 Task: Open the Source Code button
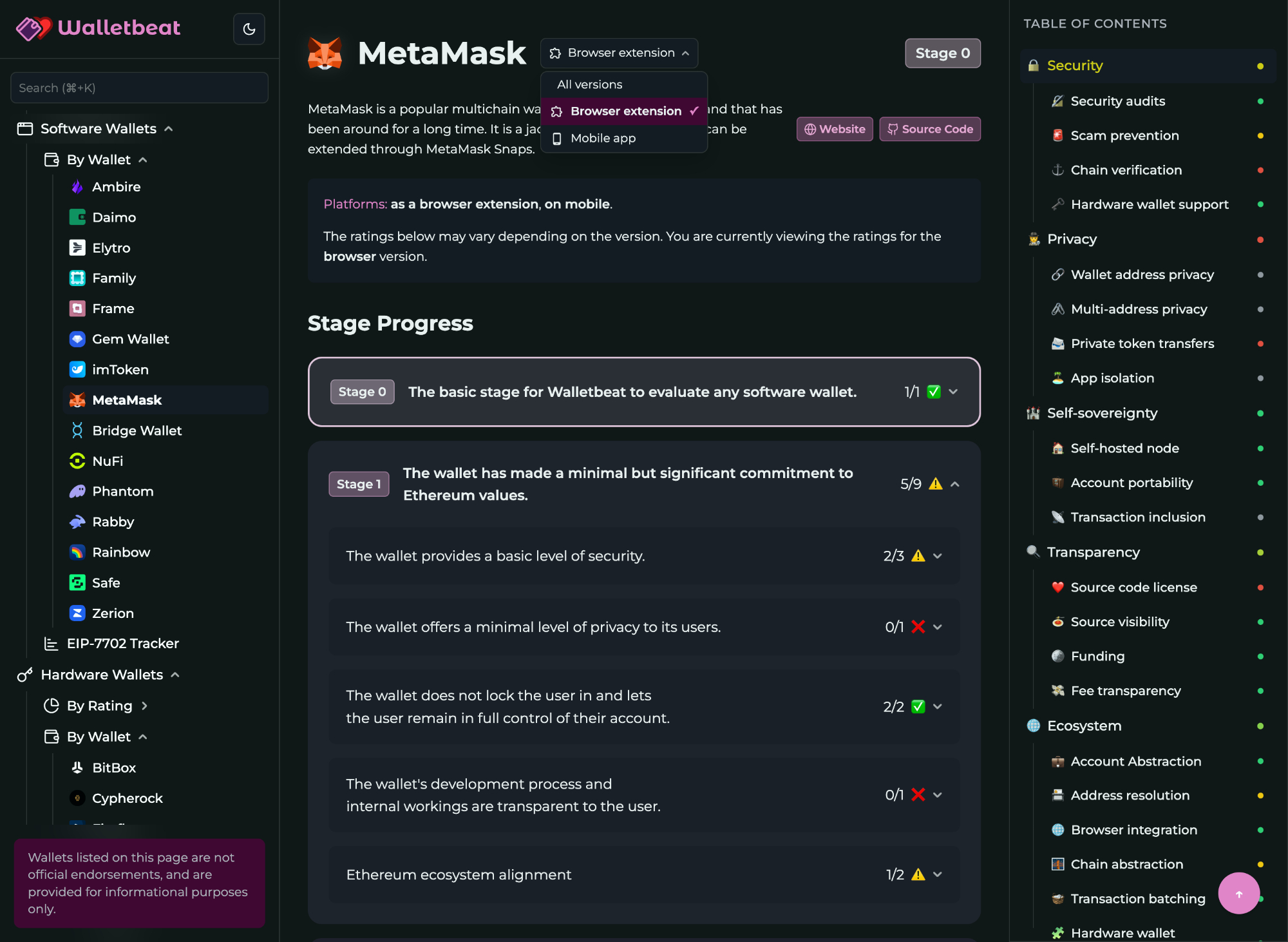[x=930, y=129]
